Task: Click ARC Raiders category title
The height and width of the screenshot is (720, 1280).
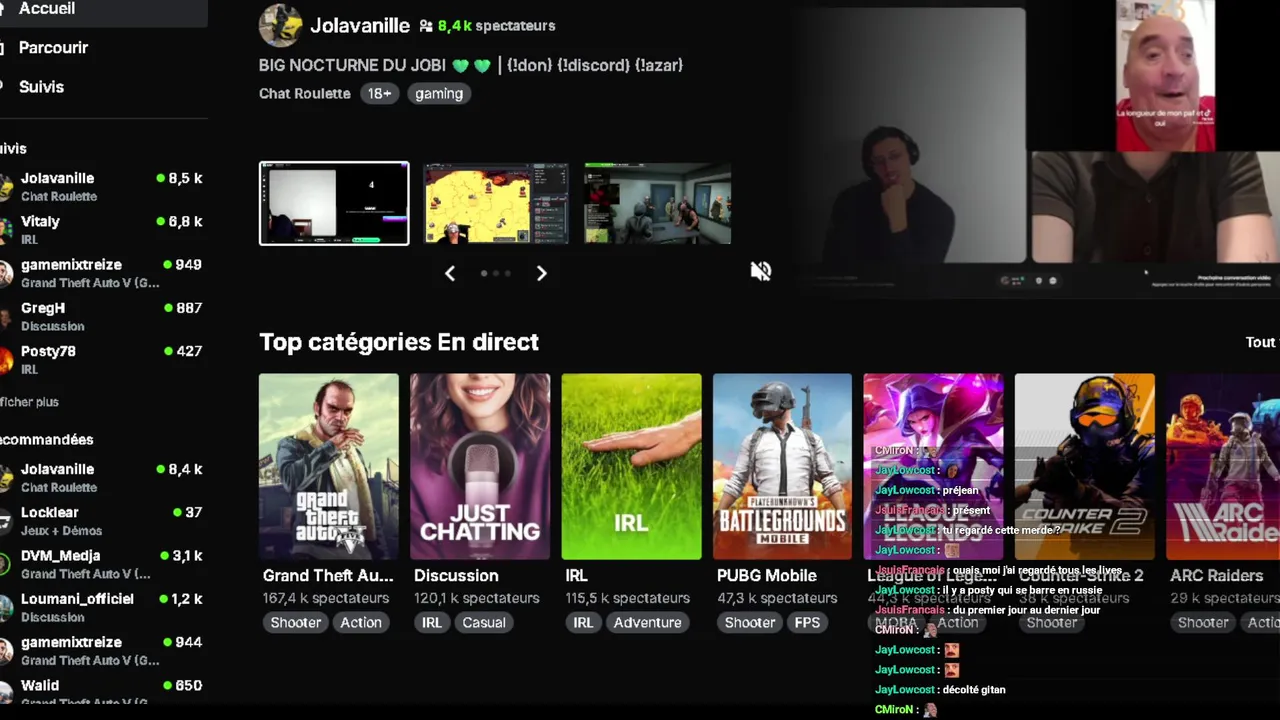Action: (x=1216, y=576)
